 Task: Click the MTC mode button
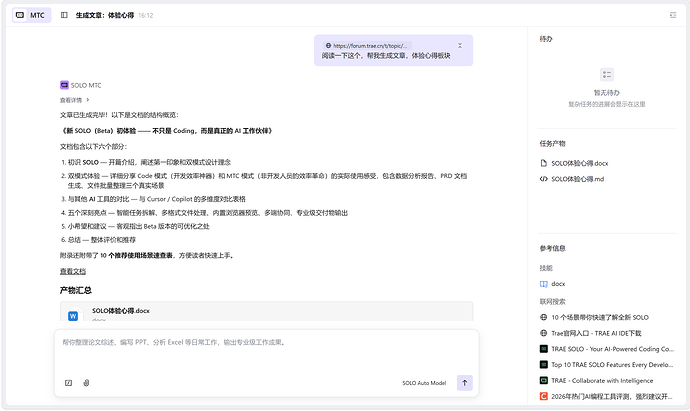click(31, 15)
